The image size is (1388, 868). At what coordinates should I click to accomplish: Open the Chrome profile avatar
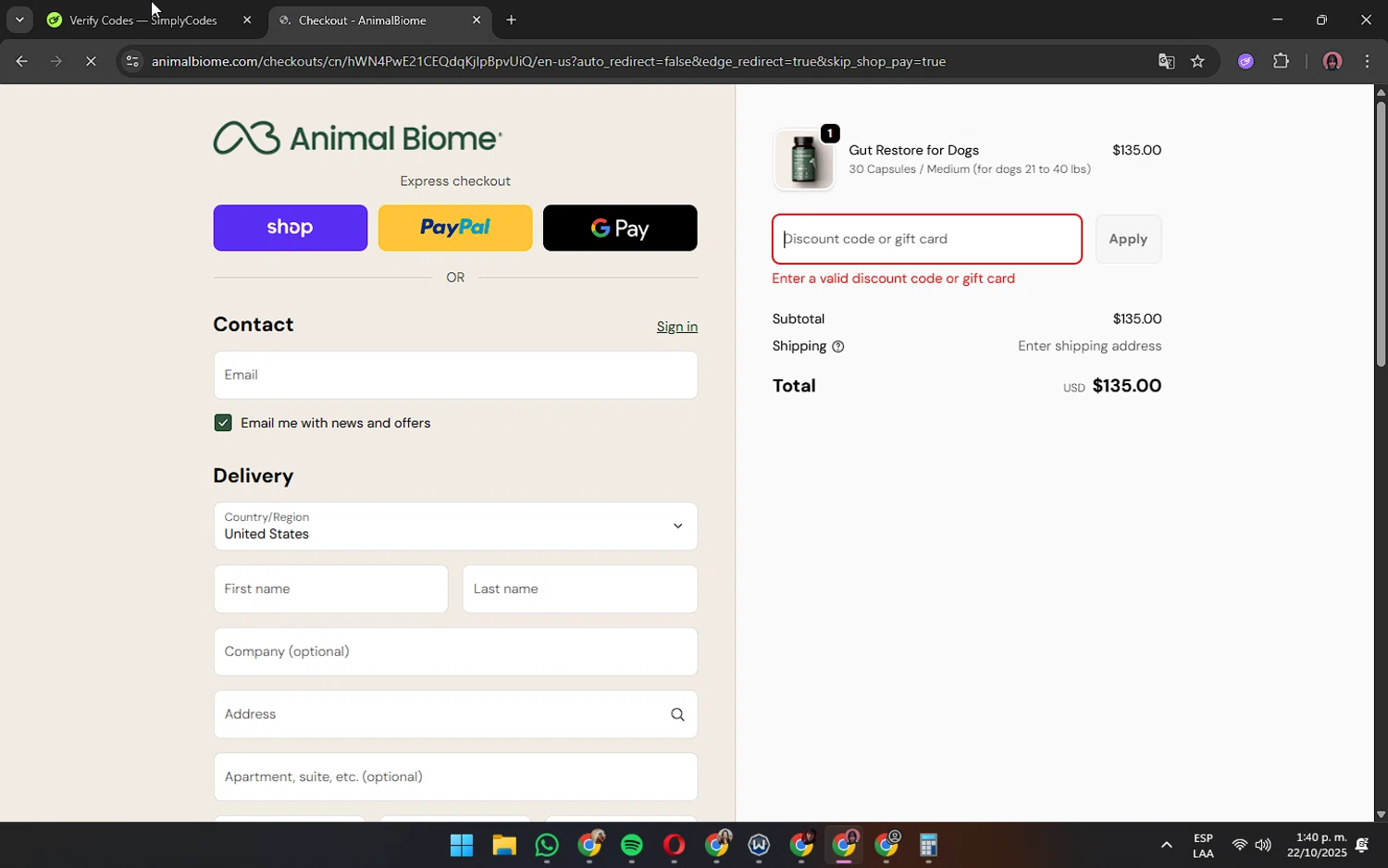click(x=1332, y=62)
